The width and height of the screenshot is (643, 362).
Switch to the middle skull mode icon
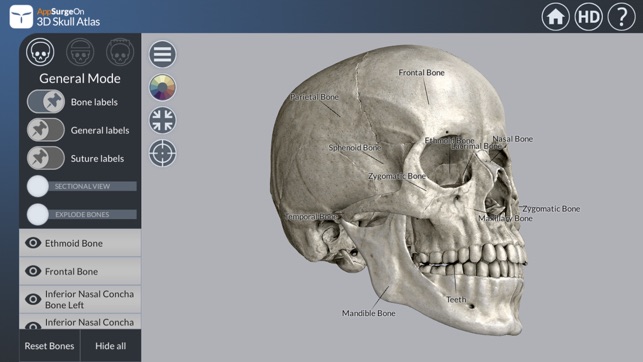(x=80, y=52)
